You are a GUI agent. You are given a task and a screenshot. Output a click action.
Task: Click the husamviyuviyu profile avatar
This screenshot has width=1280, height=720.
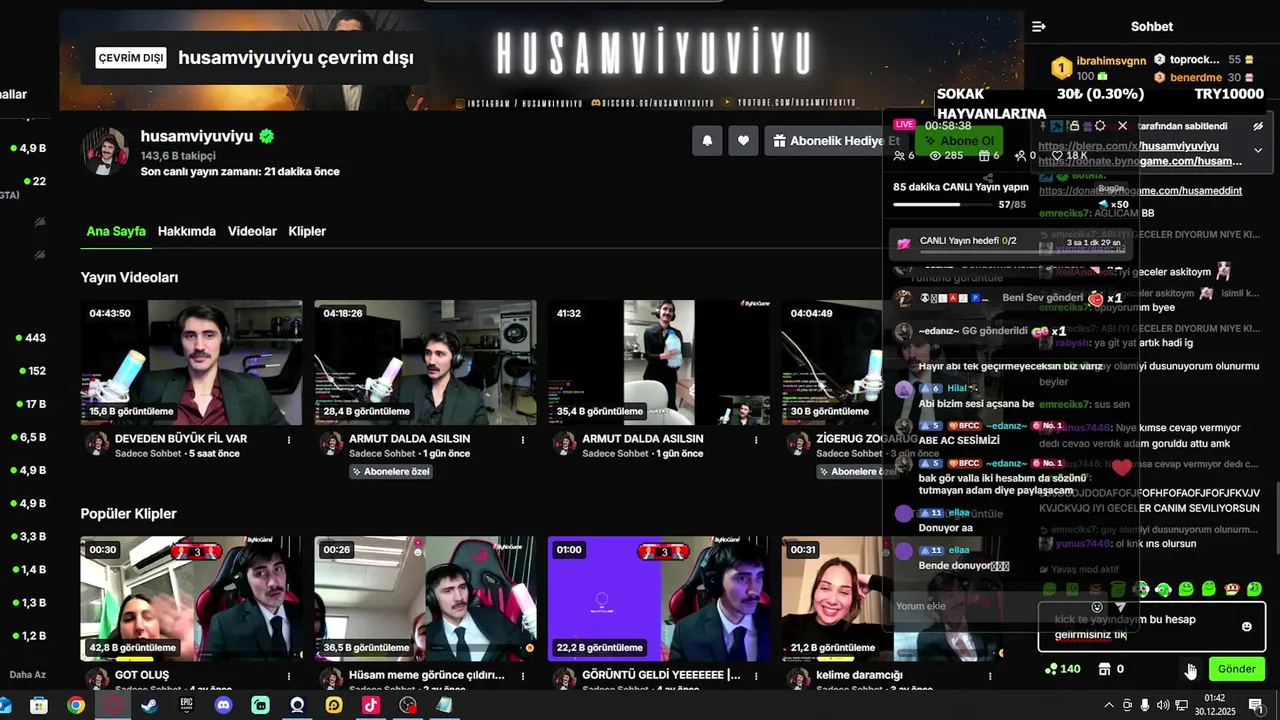point(106,152)
